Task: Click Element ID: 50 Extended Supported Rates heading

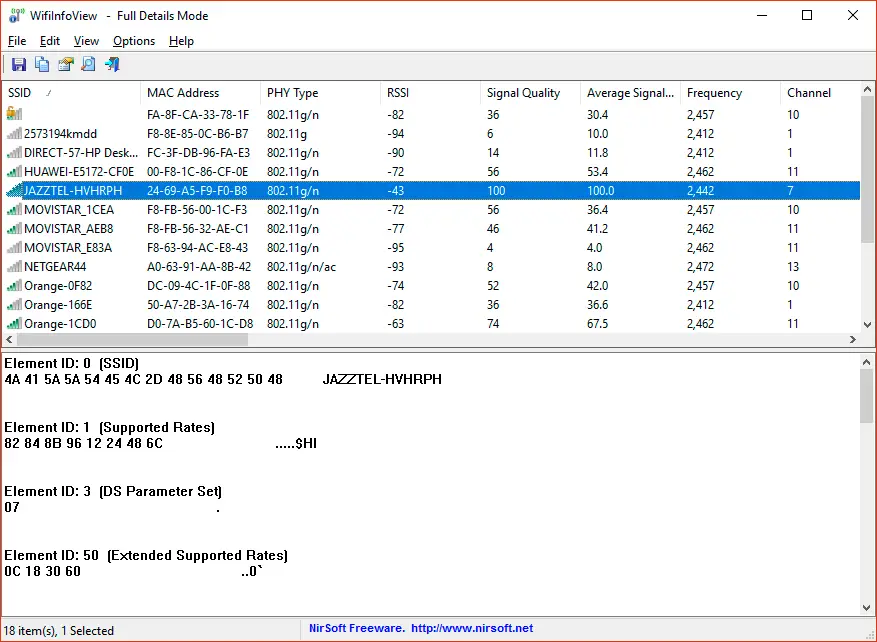Action: click(x=146, y=556)
